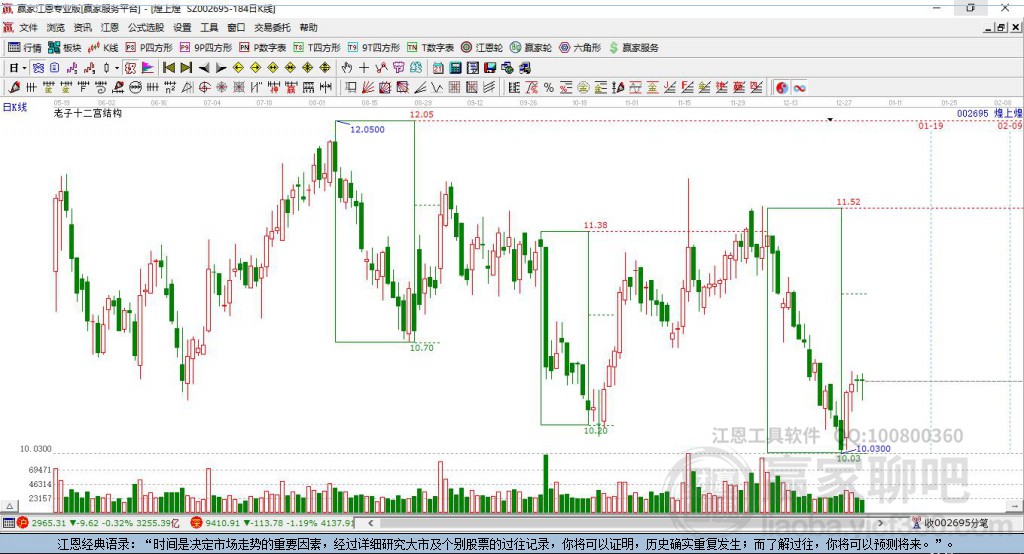Open the candlestick style dropdown arrow
This screenshot has height=554, width=1024.
117,67
